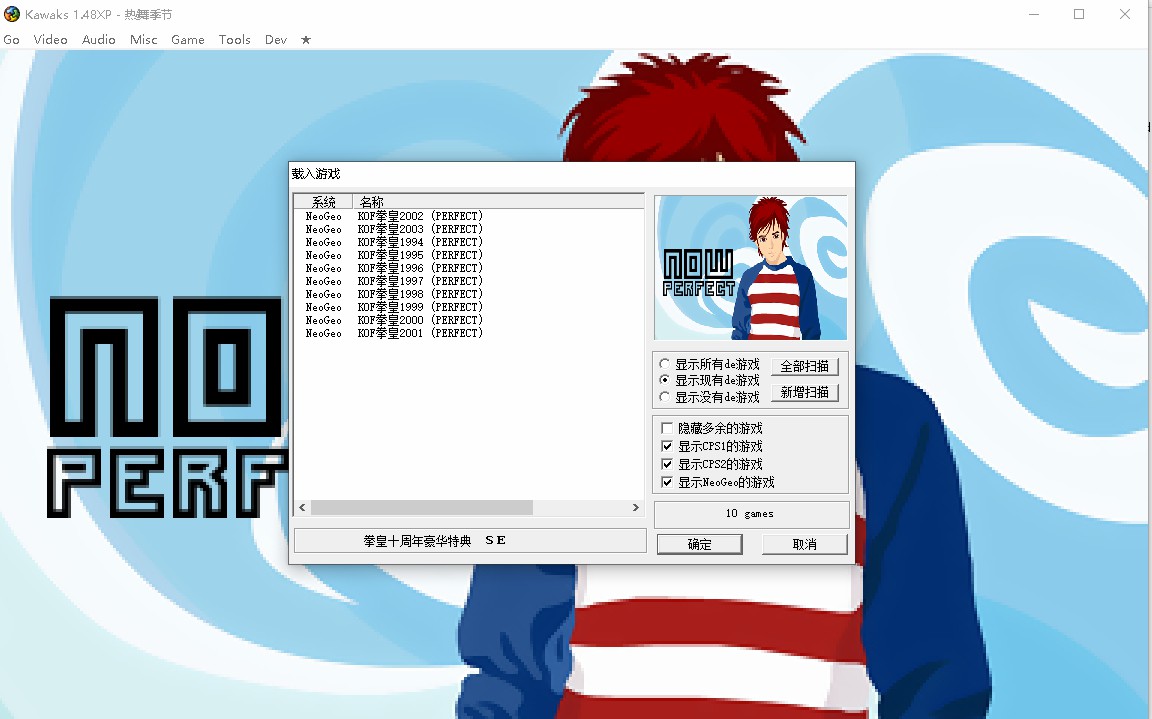
Task: Confirm with the 确定 button
Action: [699, 544]
